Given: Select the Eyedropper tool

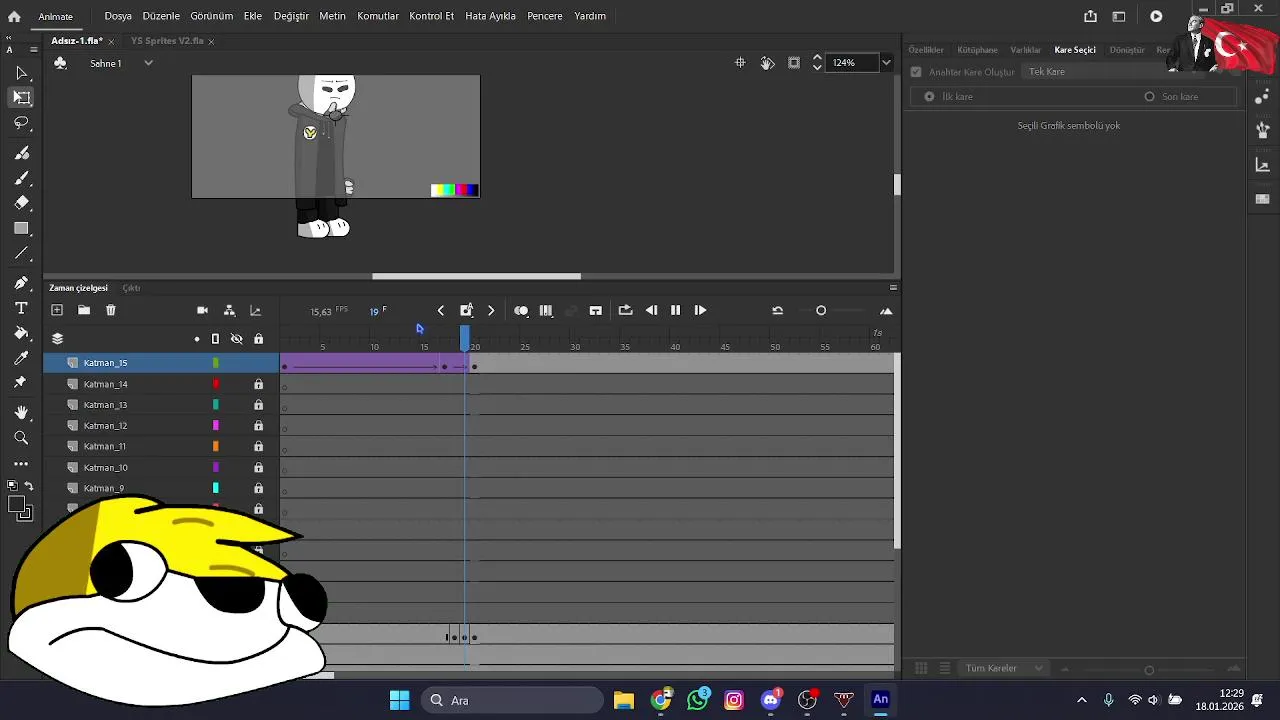Looking at the screenshot, I should (x=22, y=358).
